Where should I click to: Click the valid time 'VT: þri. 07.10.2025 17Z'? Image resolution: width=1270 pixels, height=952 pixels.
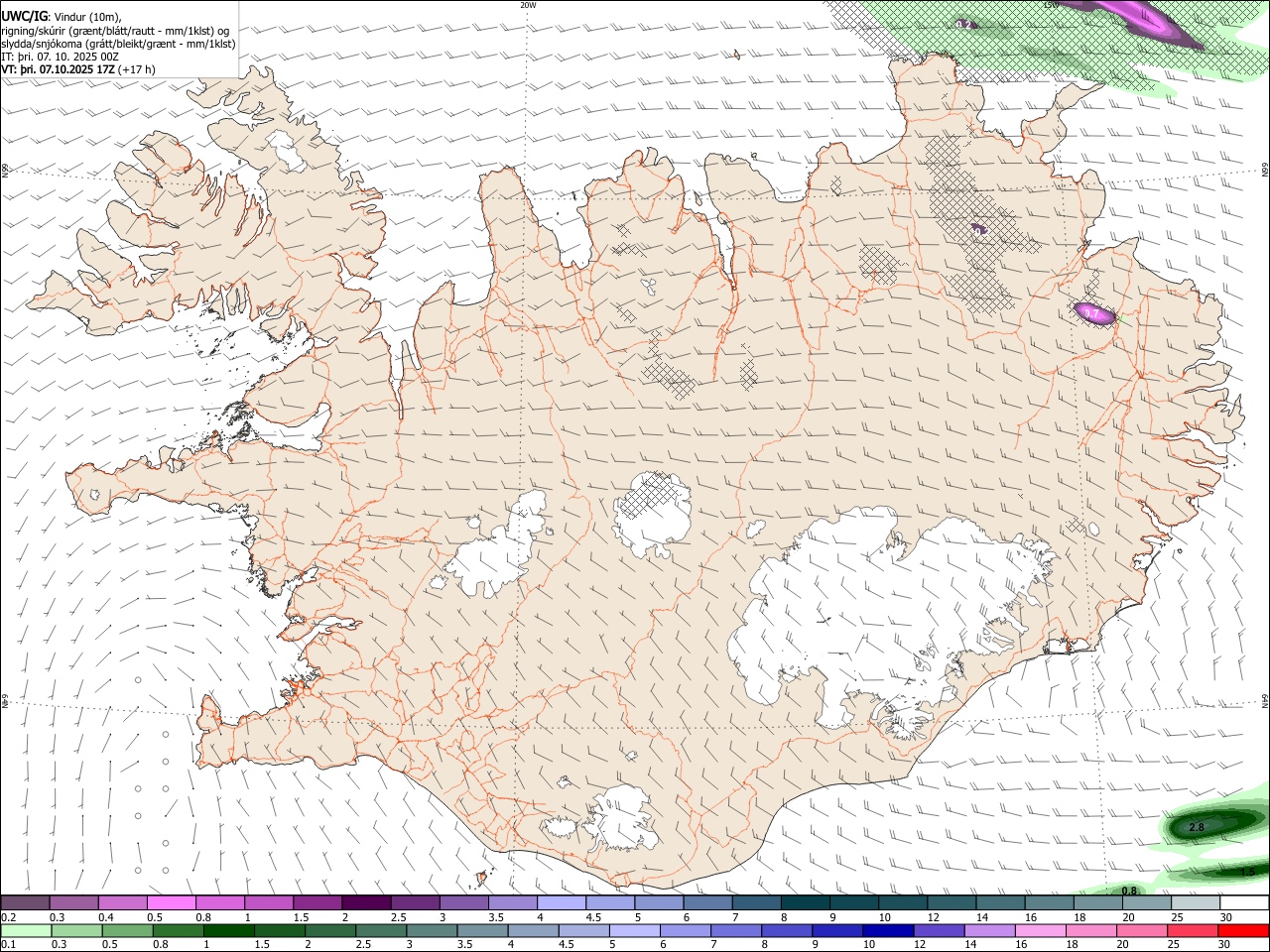(x=58, y=69)
